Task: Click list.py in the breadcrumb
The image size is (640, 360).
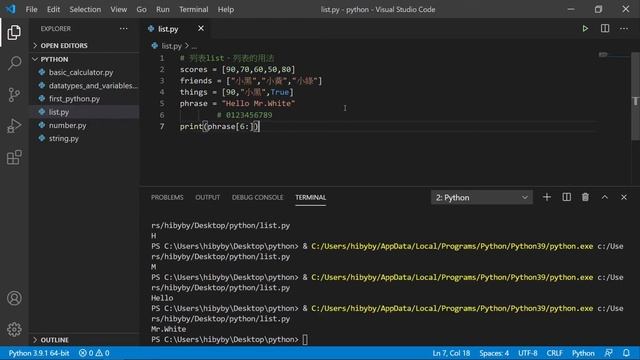Action: (171, 46)
